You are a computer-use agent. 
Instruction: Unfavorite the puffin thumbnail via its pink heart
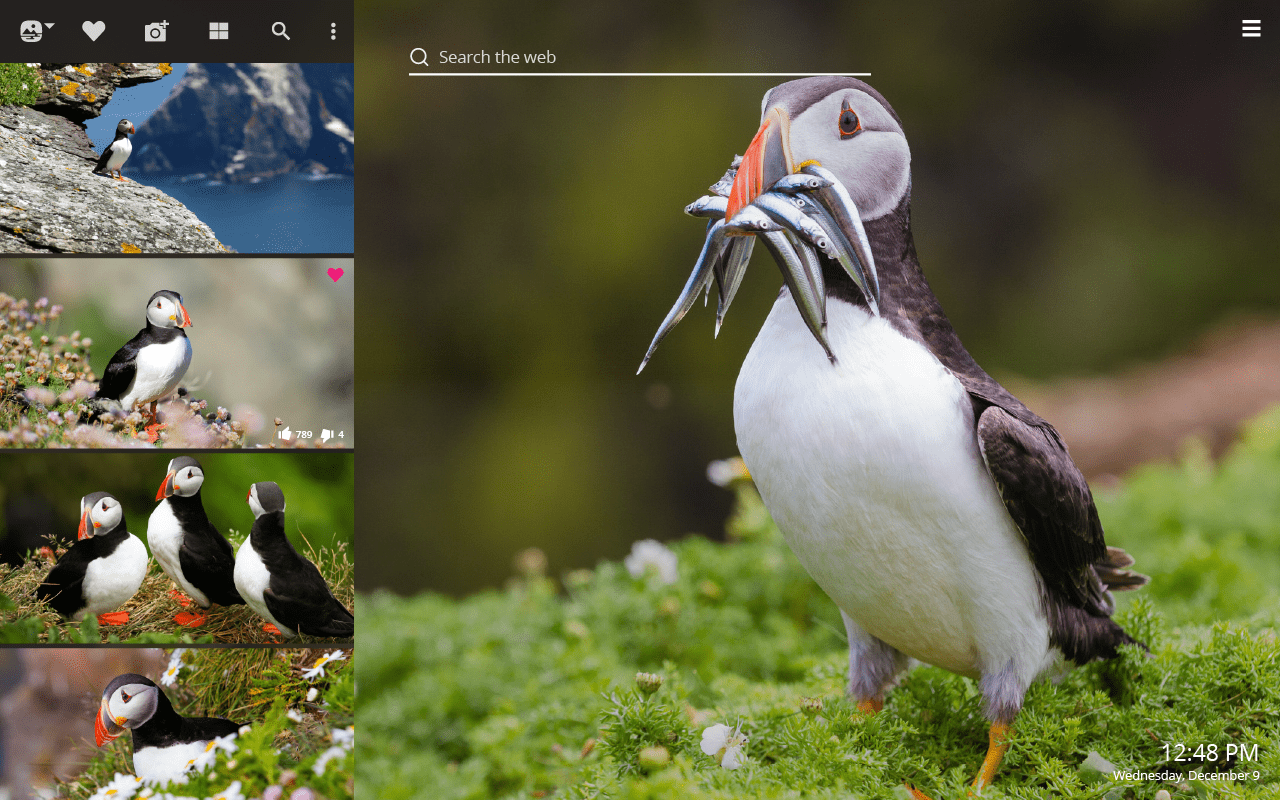click(336, 274)
